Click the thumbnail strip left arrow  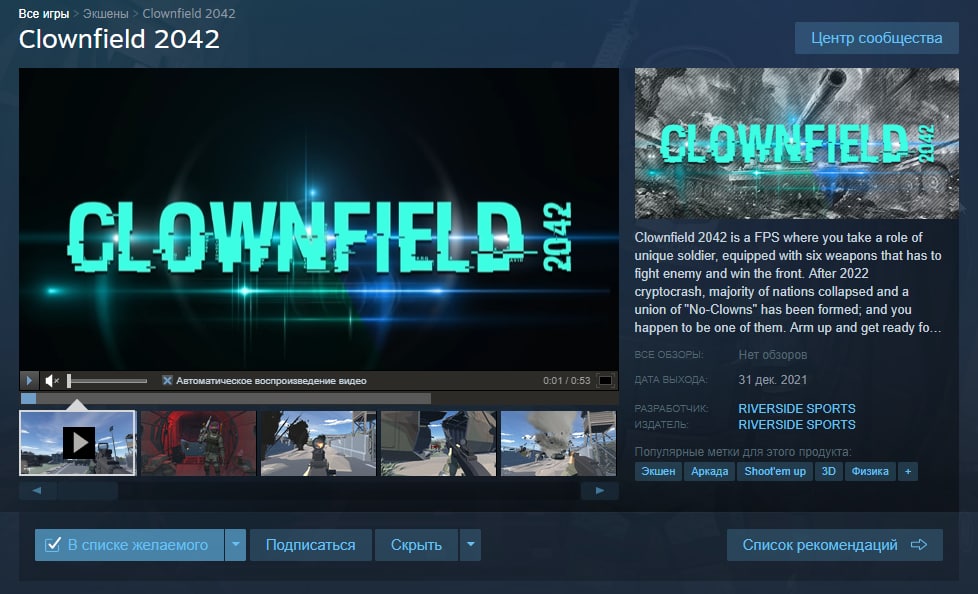click(x=37, y=490)
